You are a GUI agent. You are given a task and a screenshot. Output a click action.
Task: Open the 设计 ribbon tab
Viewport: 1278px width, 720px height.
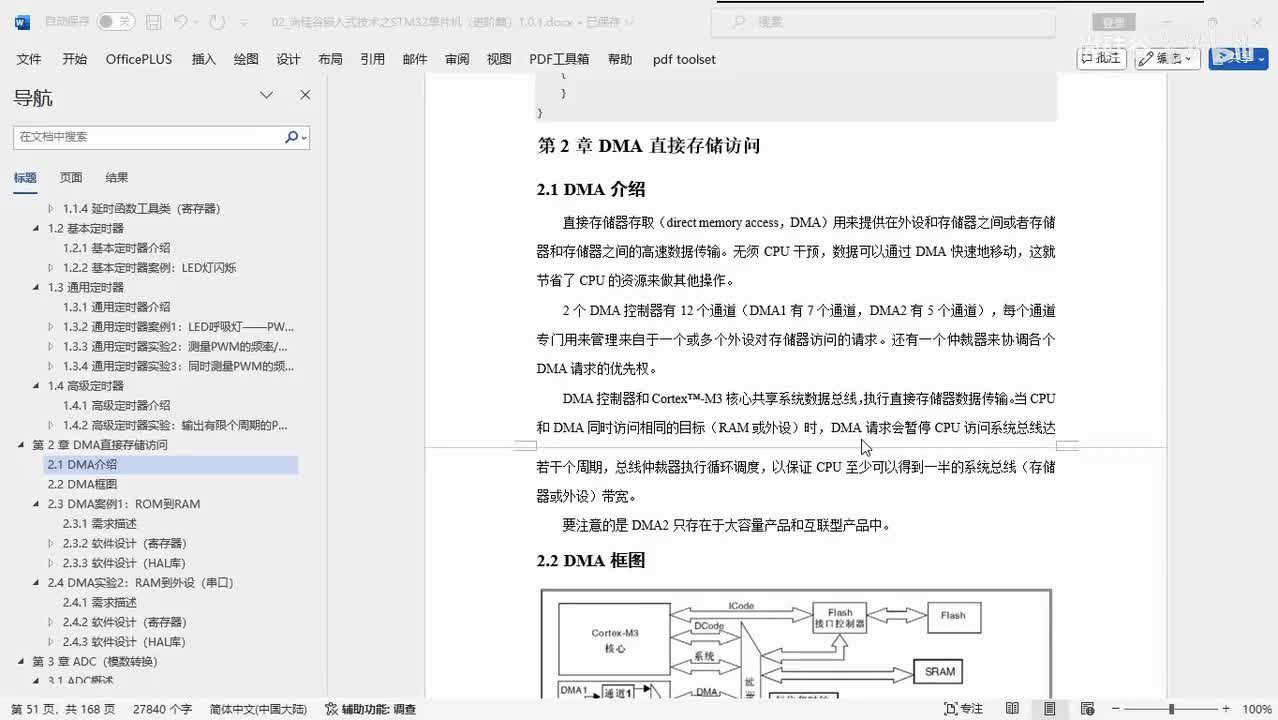pyautogui.click(x=288, y=59)
